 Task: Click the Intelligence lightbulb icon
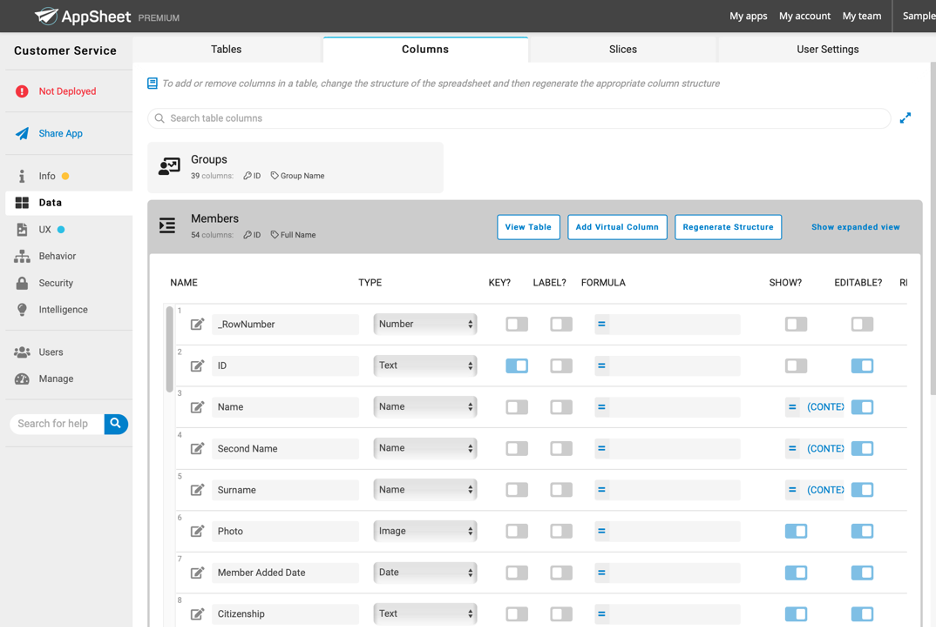tap(22, 309)
